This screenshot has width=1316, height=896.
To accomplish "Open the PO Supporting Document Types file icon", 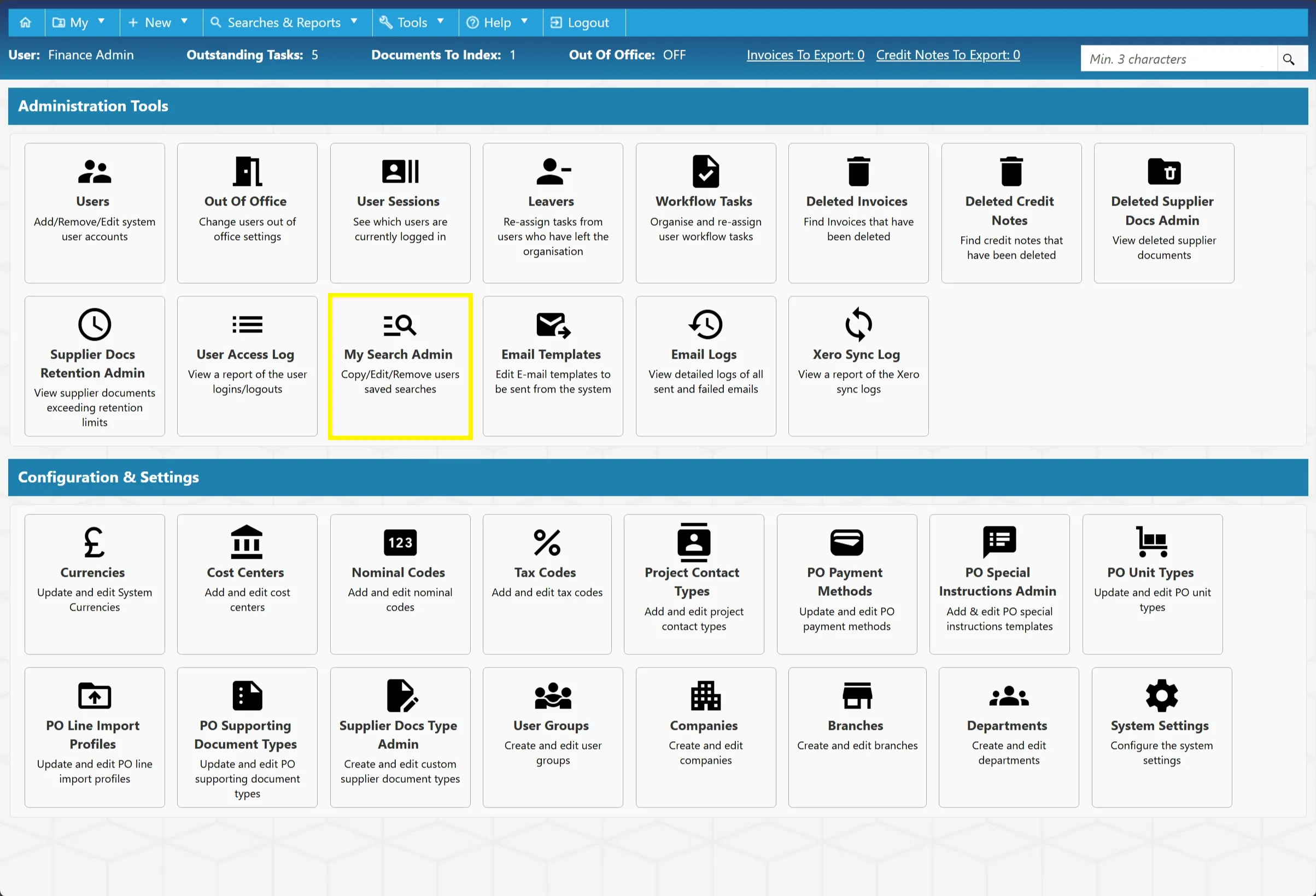I will (x=248, y=695).
